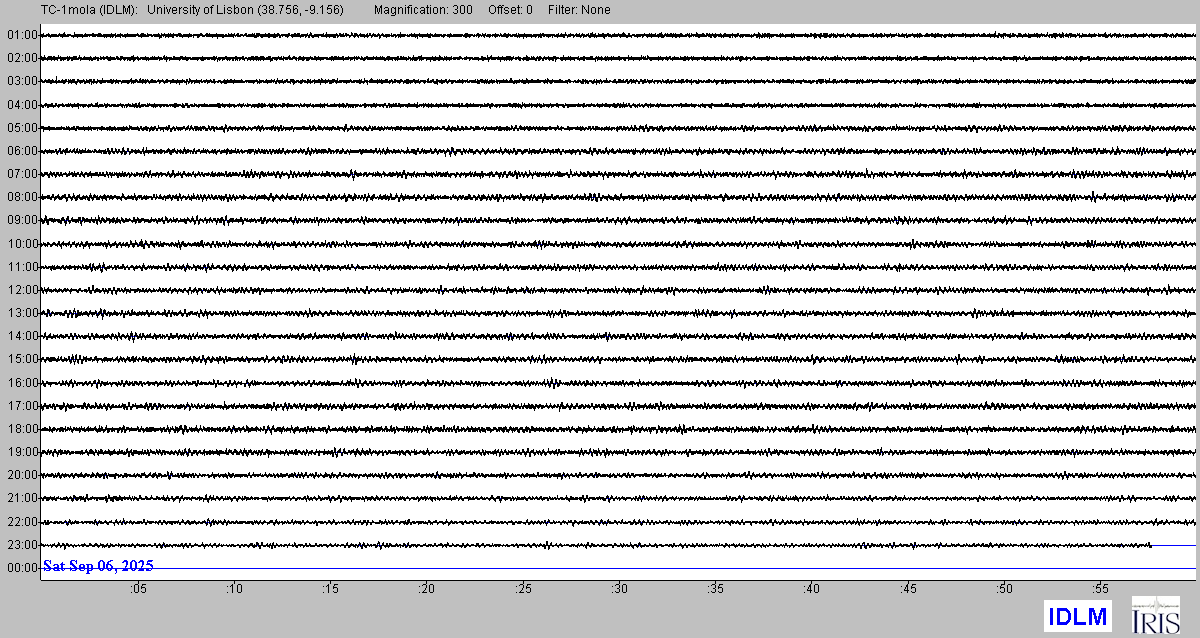
Task: Select the 01:00 hour trace label
Action: pos(22,35)
